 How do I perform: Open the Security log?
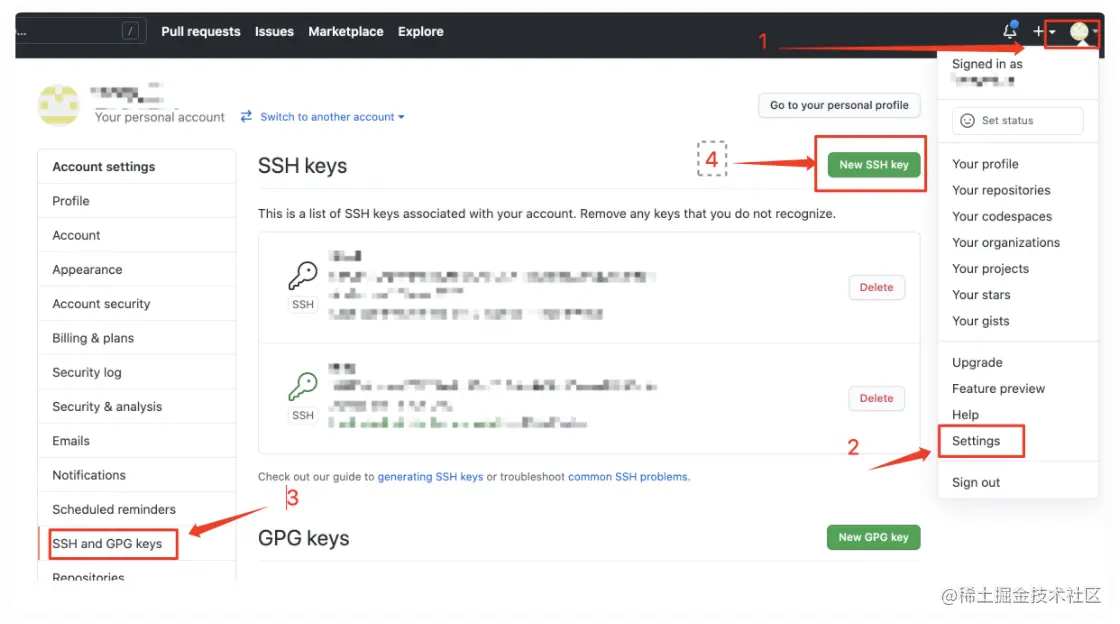[x=136, y=372]
